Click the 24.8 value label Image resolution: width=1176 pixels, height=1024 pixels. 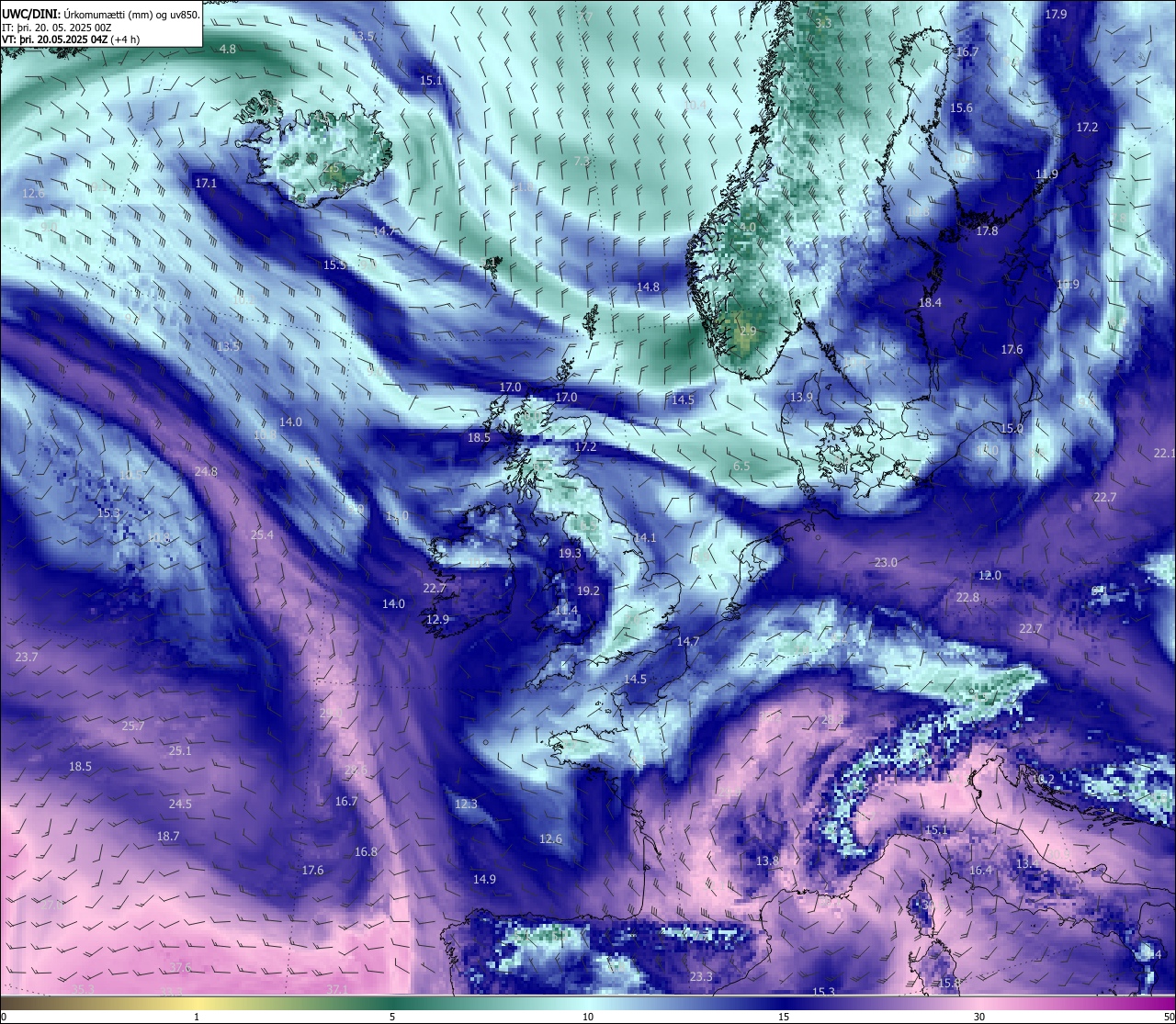tap(206, 472)
